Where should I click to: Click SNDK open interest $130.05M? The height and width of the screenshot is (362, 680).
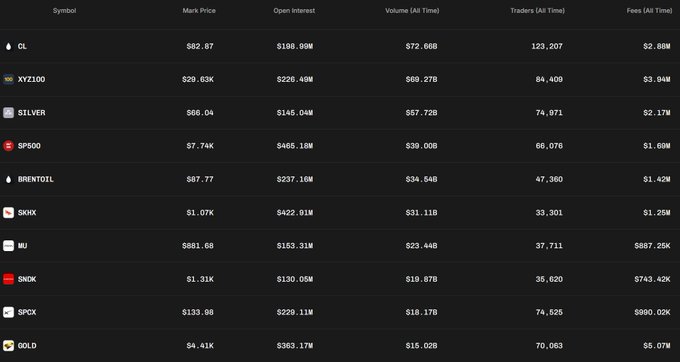pyautogui.click(x=295, y=279)
